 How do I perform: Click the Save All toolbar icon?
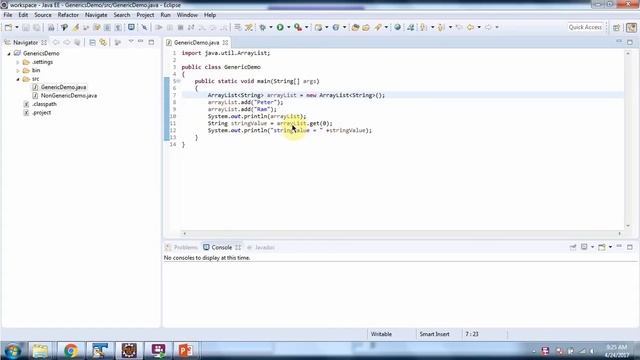[37, 27]
